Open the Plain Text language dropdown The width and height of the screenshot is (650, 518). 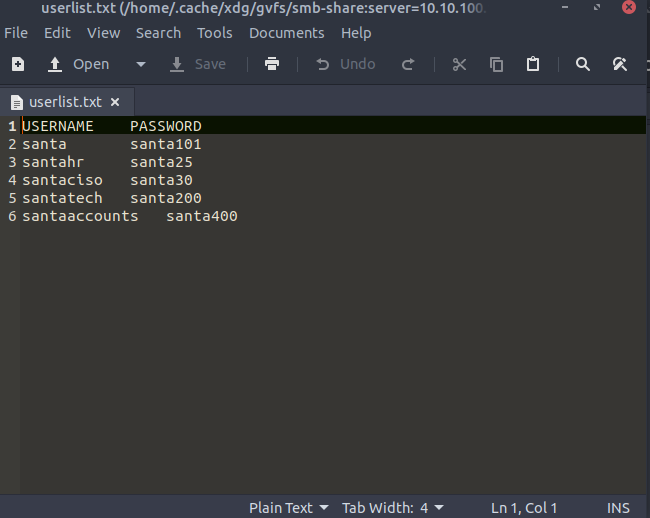coord(288,508)
